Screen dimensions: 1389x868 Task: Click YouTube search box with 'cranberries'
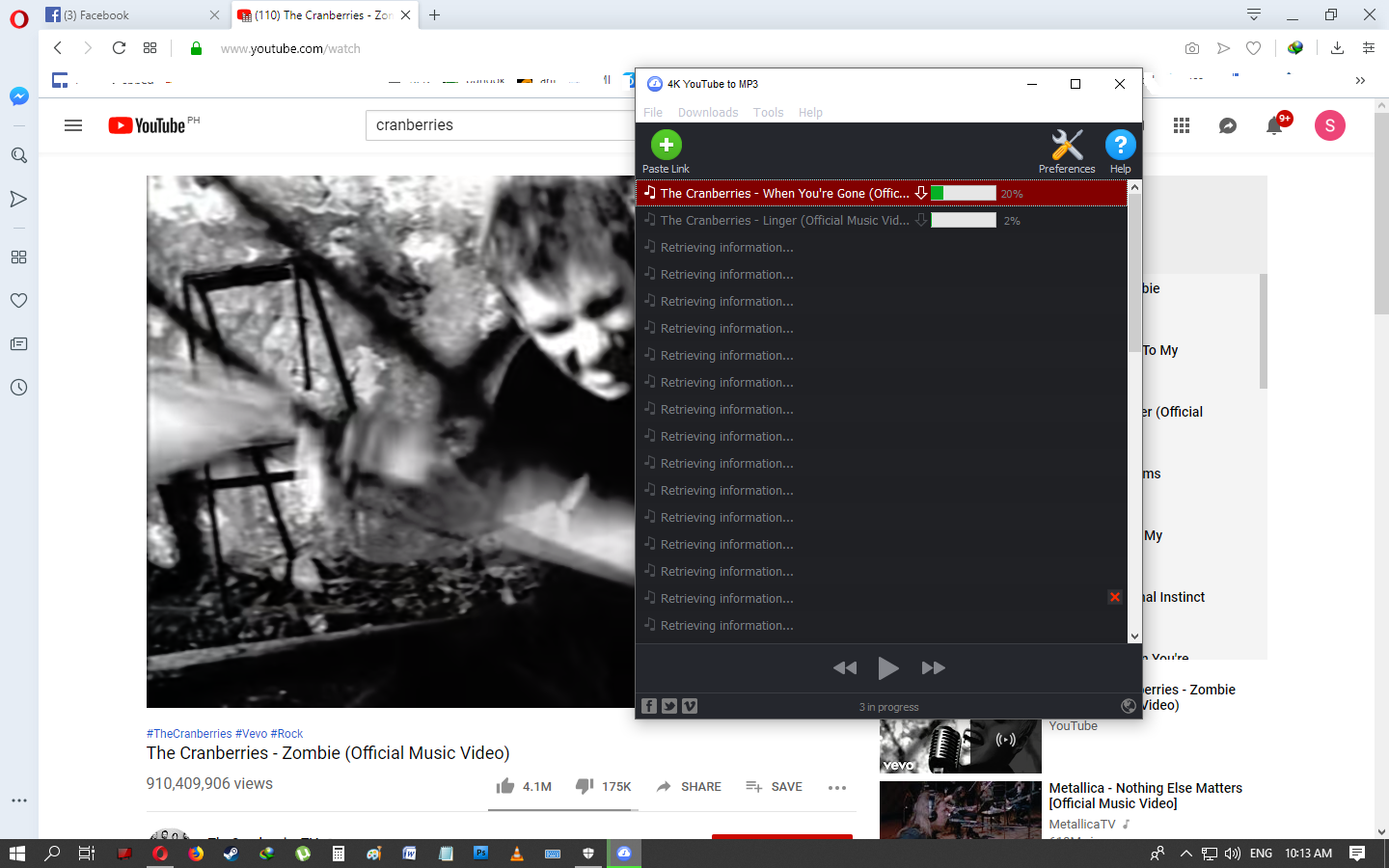502,125
